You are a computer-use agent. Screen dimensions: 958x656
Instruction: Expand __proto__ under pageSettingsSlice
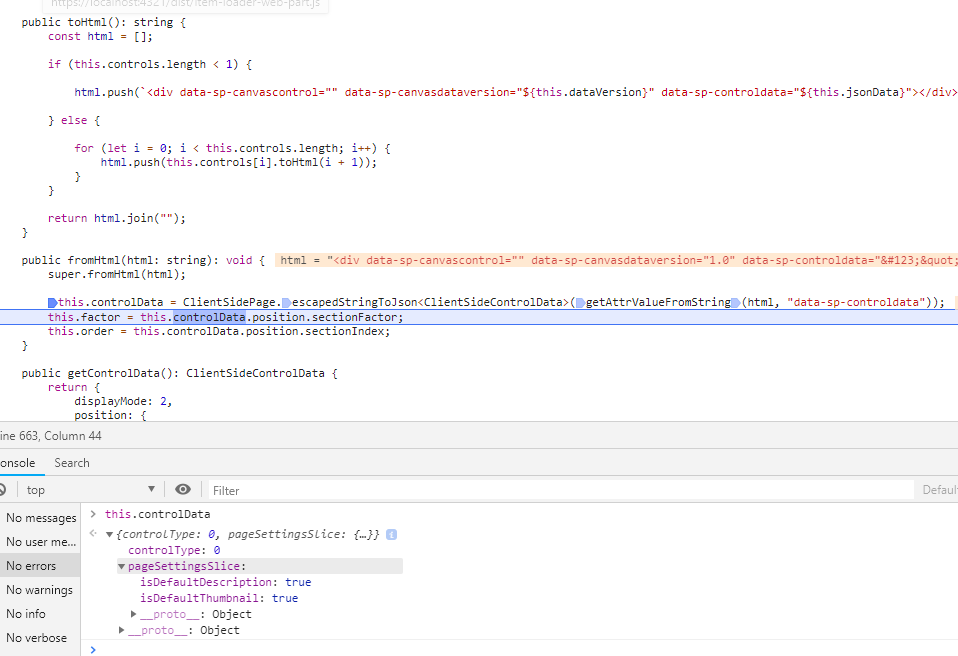pos(133,614)
